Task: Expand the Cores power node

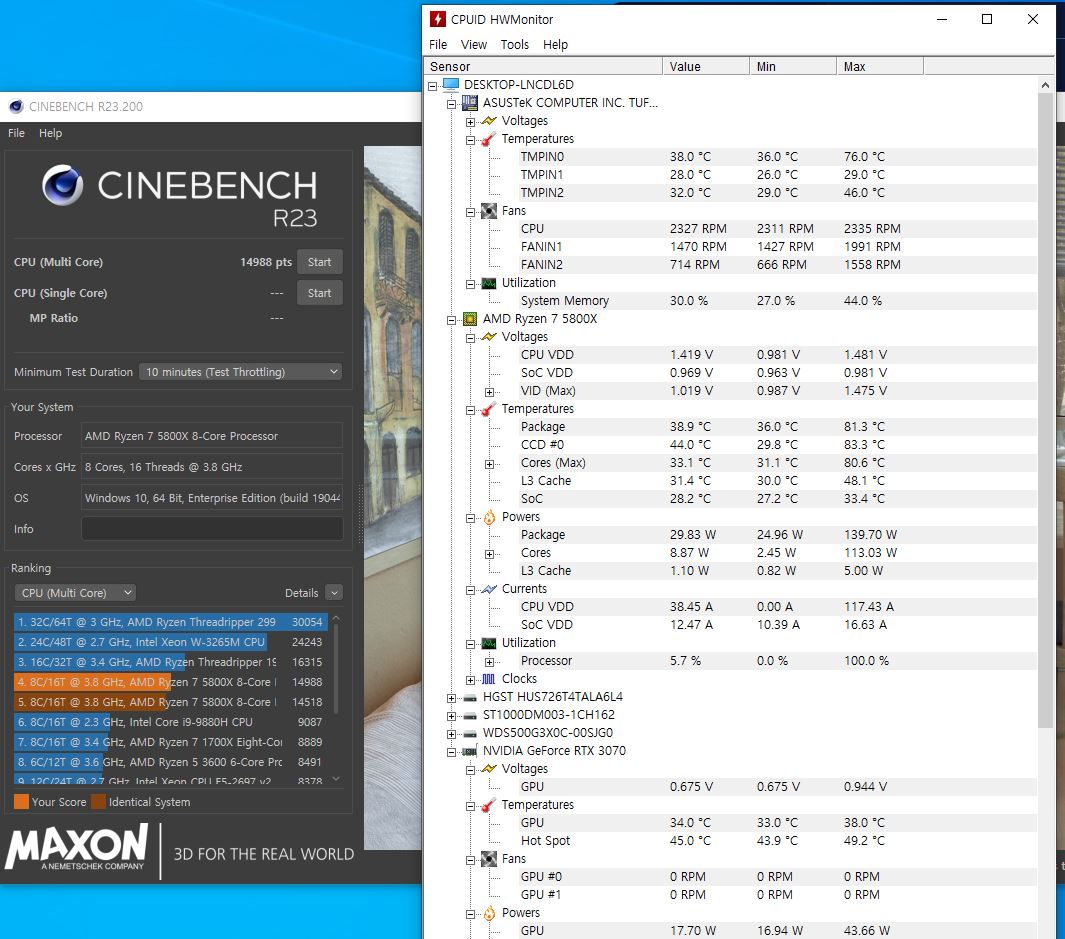Action: pos(489,554)
